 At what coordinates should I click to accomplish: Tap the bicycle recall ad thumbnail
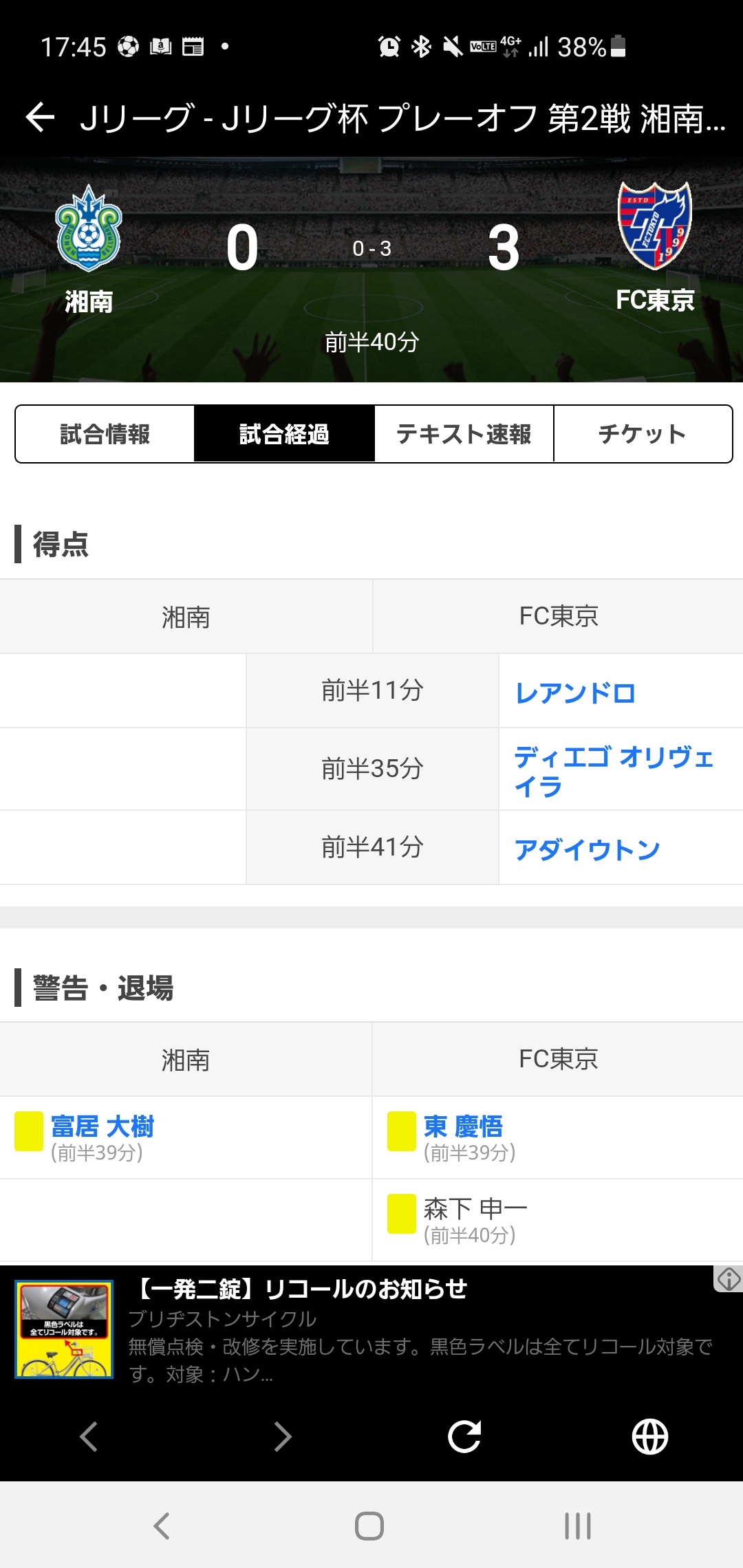64,1329
